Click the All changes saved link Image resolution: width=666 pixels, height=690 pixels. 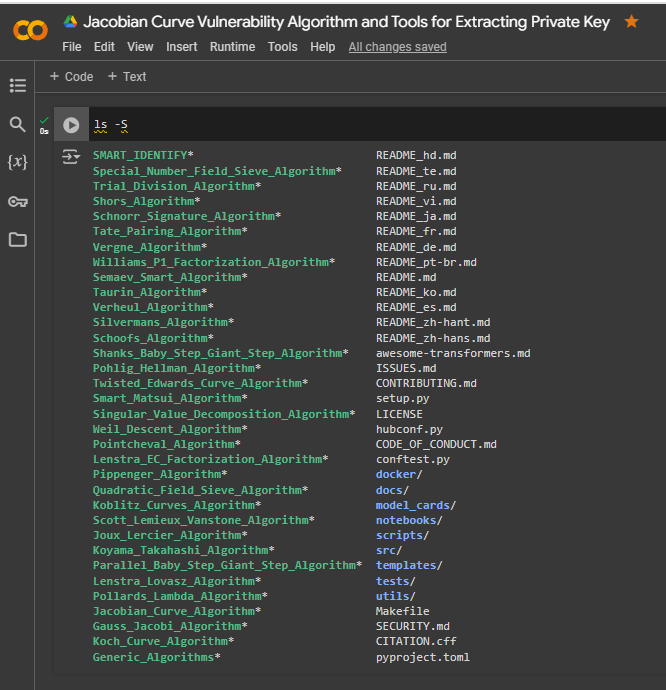[x=397, y=47]
